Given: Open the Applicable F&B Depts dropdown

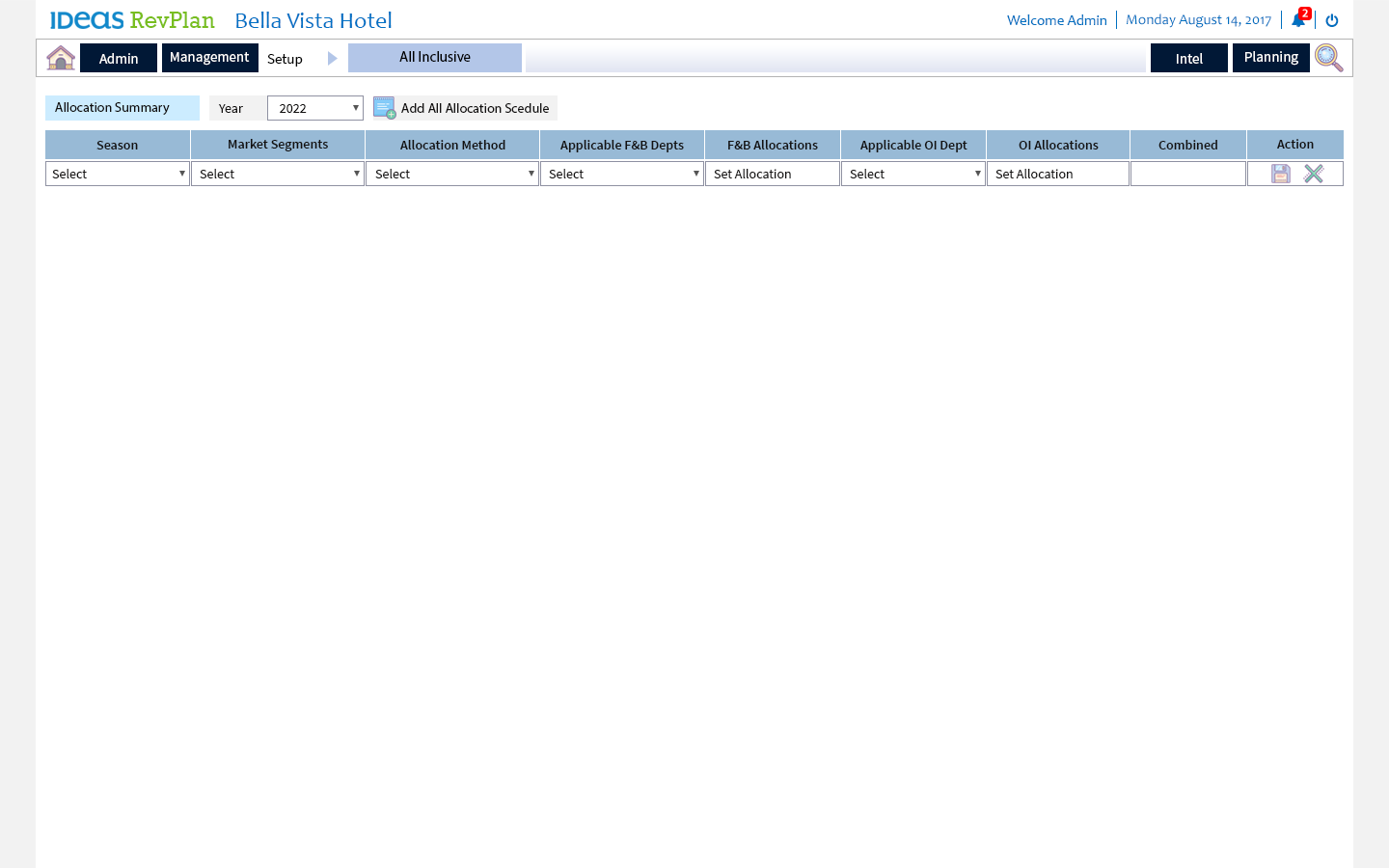Looking at the screenshot, I should click(x=622, y=174).
